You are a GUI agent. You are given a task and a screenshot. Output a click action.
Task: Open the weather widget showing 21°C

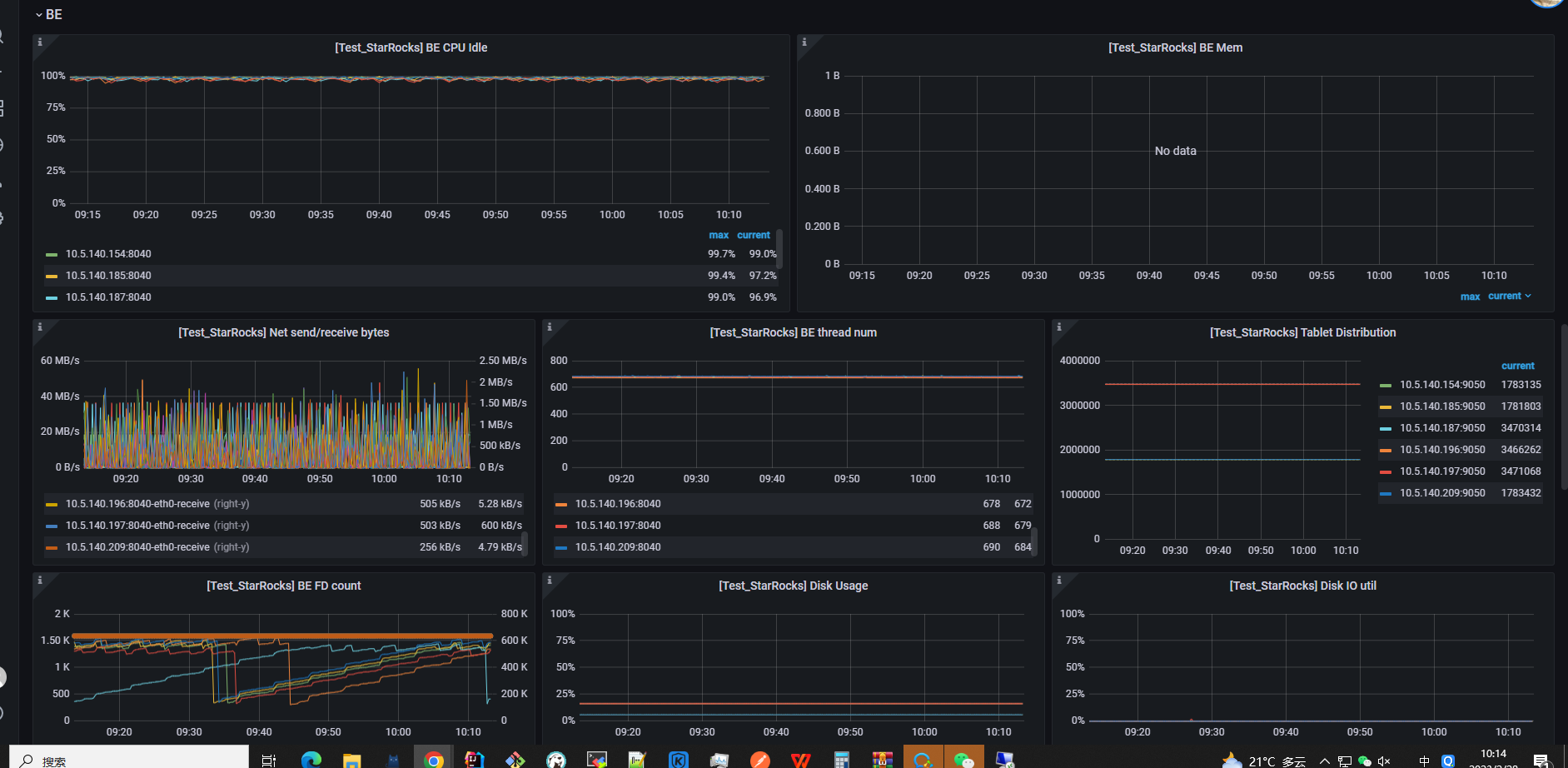click(1263, 761)
